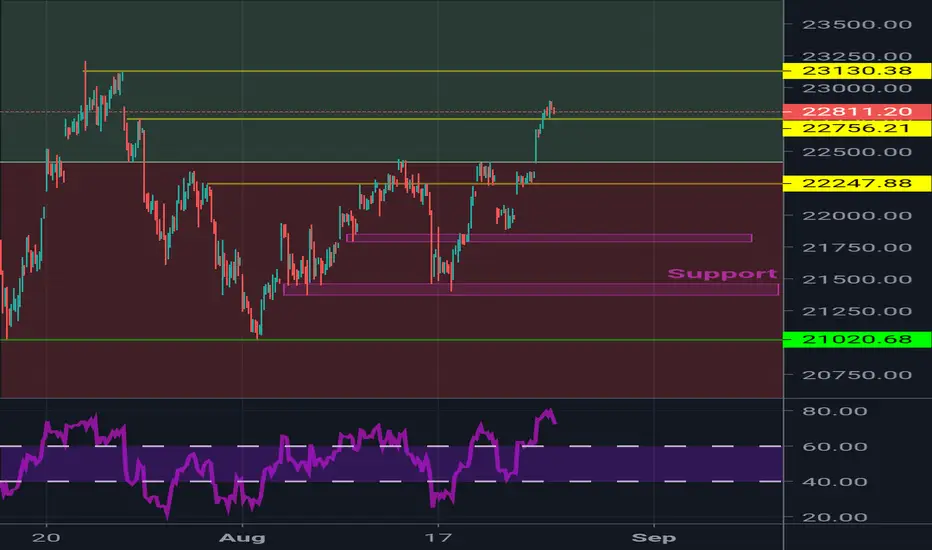Click the 22500.00 price axis tick
Image resolution: width=932 pixels, height=550 pixels.
click(x=857, y=152)
